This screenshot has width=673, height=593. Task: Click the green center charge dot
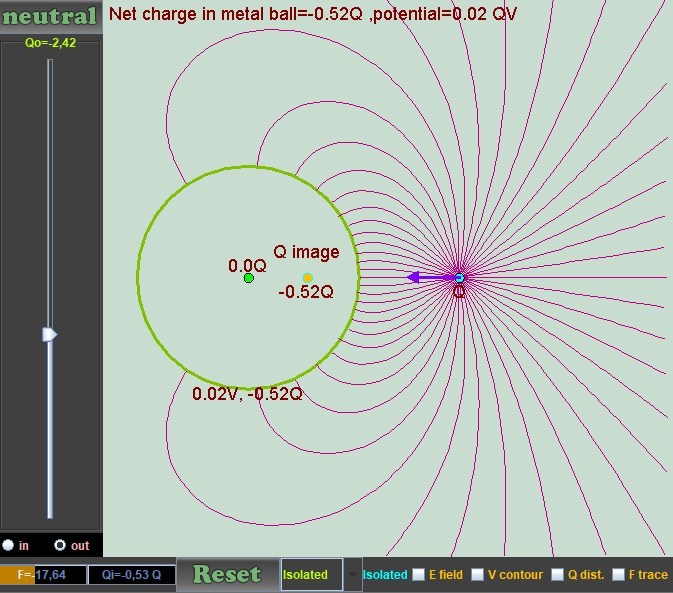coord(249,278)
